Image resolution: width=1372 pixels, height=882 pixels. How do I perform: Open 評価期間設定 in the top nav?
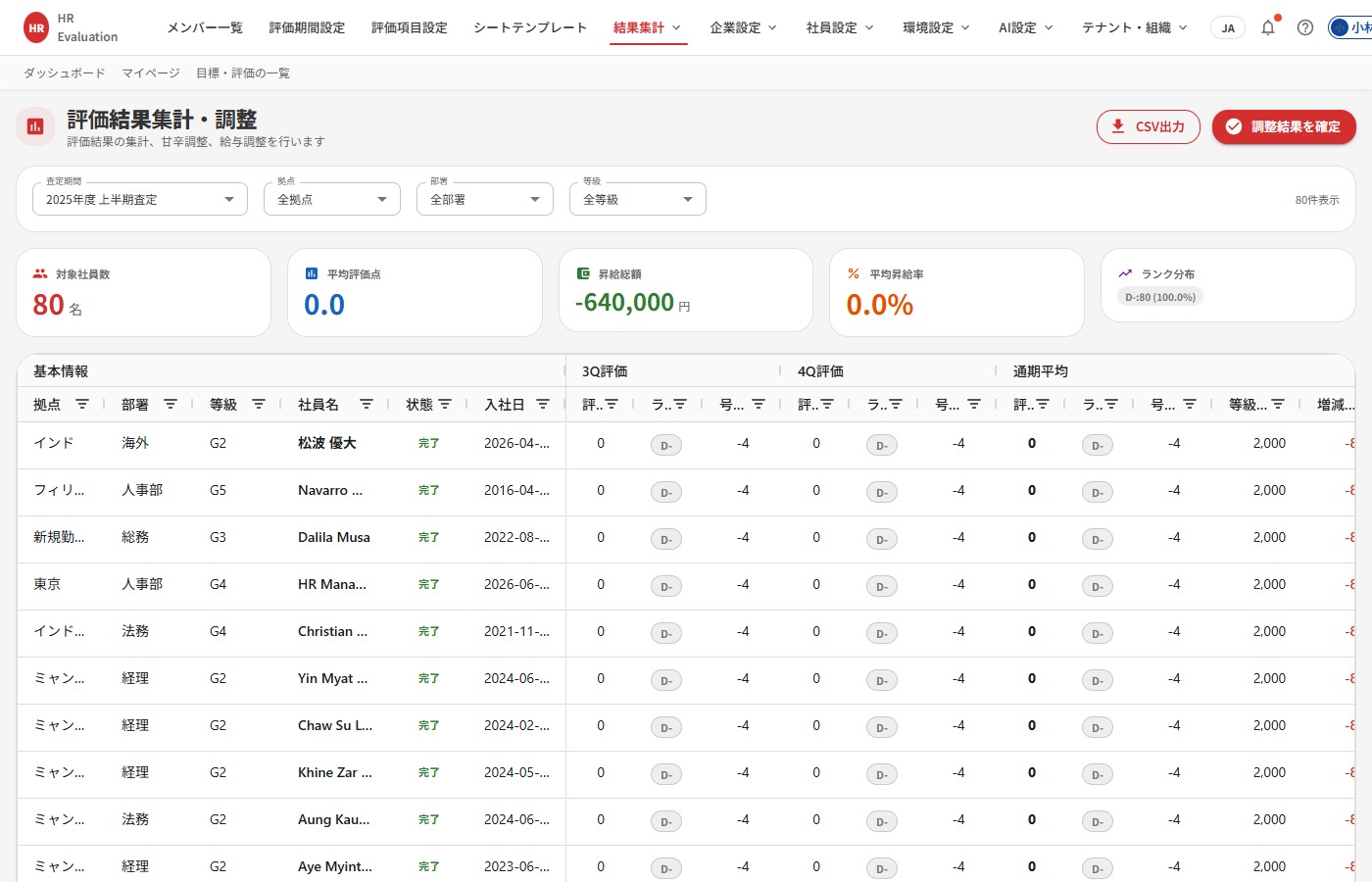[307, 27]
